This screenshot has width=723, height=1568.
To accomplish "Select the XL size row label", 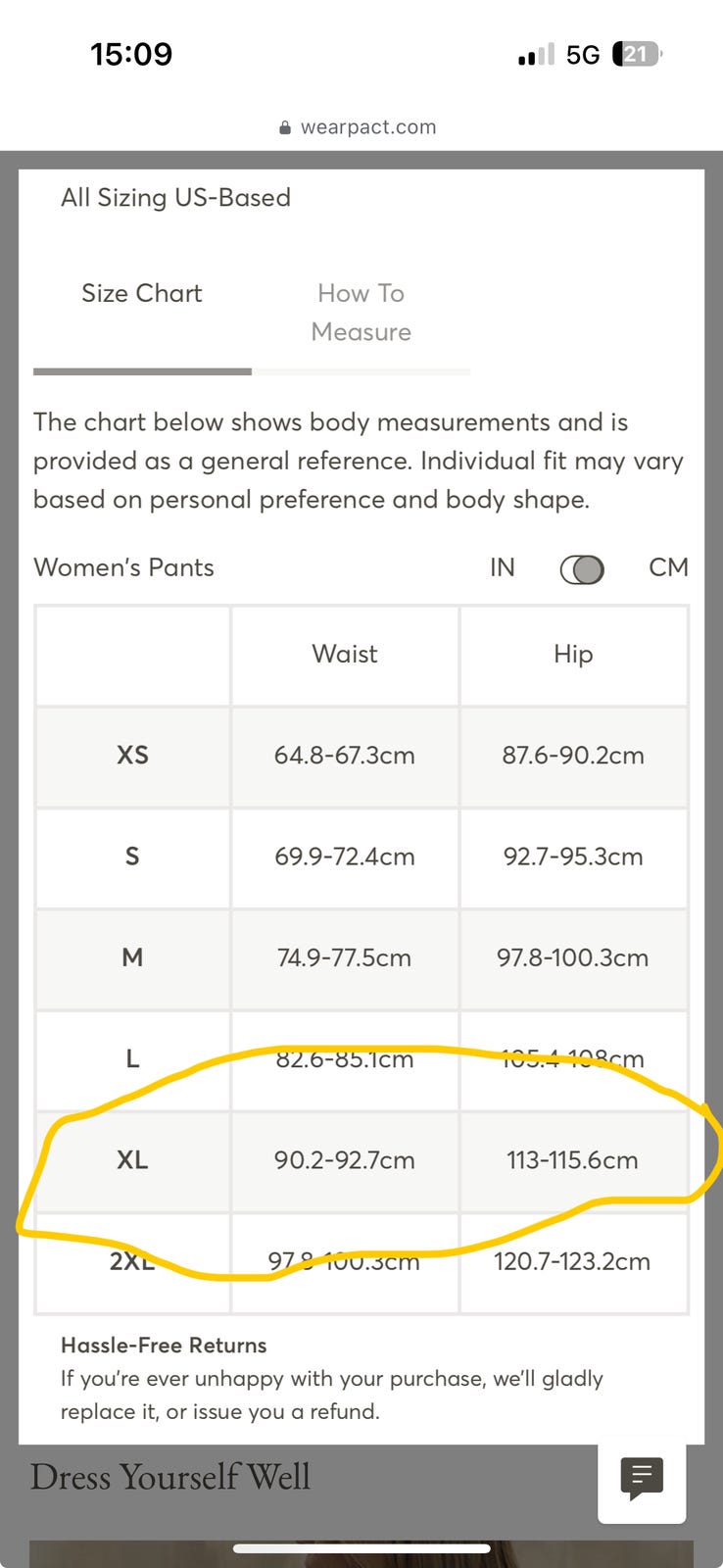I will point(132,1160).
